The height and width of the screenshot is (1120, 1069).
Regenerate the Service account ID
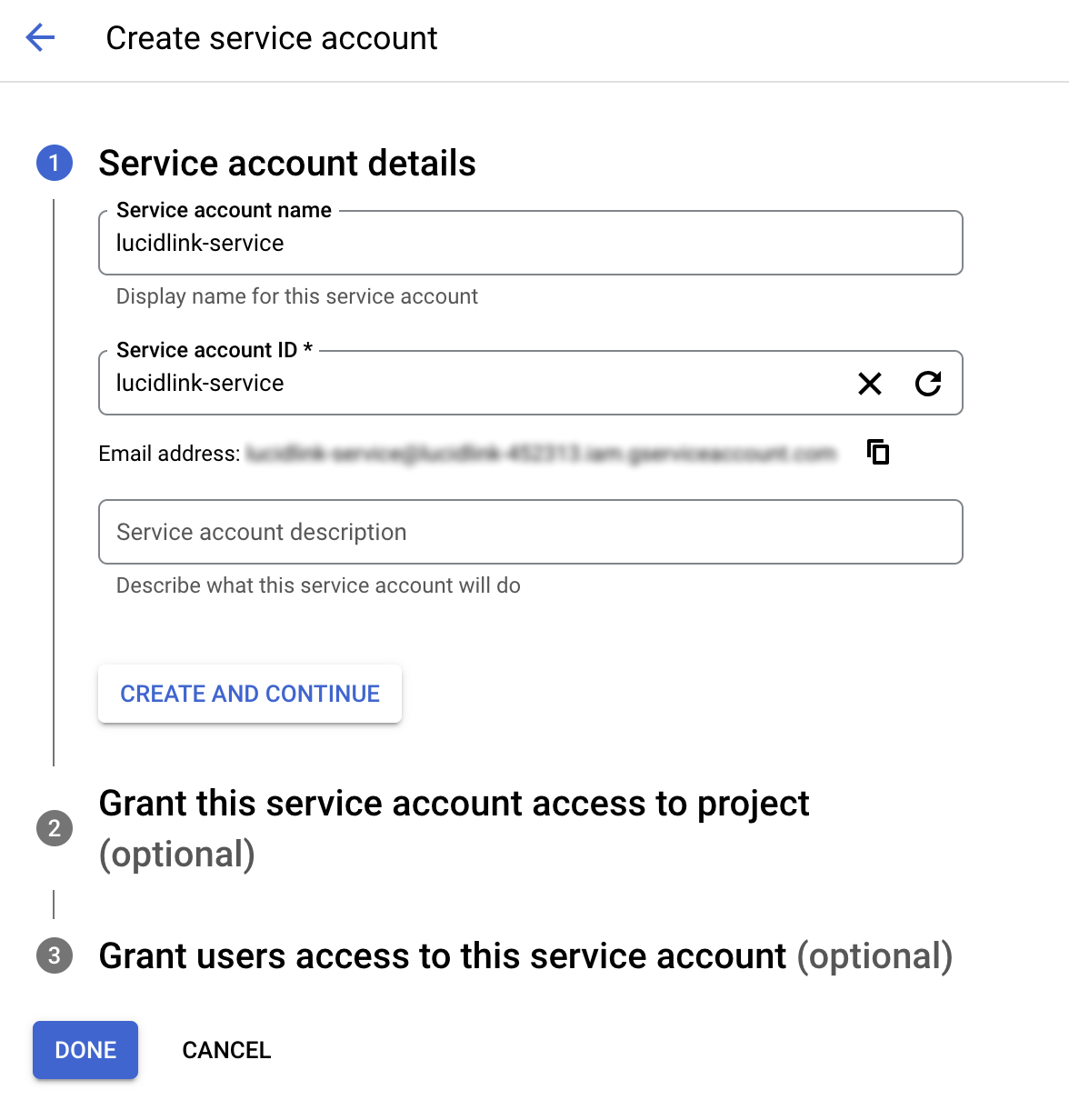pos(928,384)
